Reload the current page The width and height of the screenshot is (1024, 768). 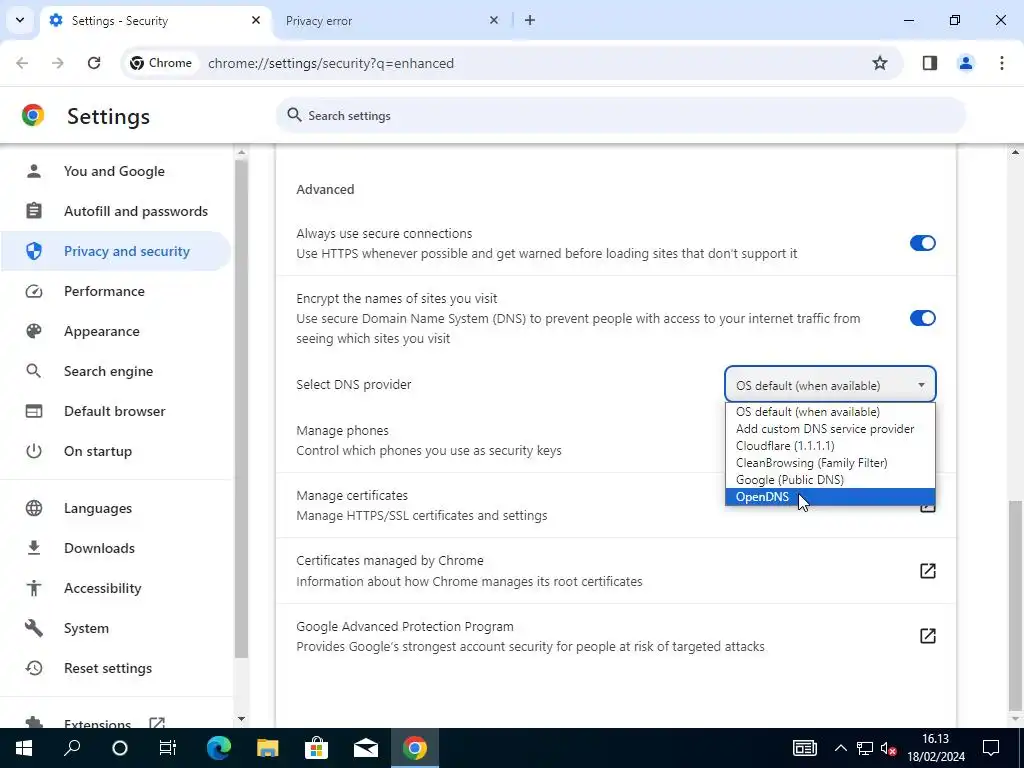point(94,63)
